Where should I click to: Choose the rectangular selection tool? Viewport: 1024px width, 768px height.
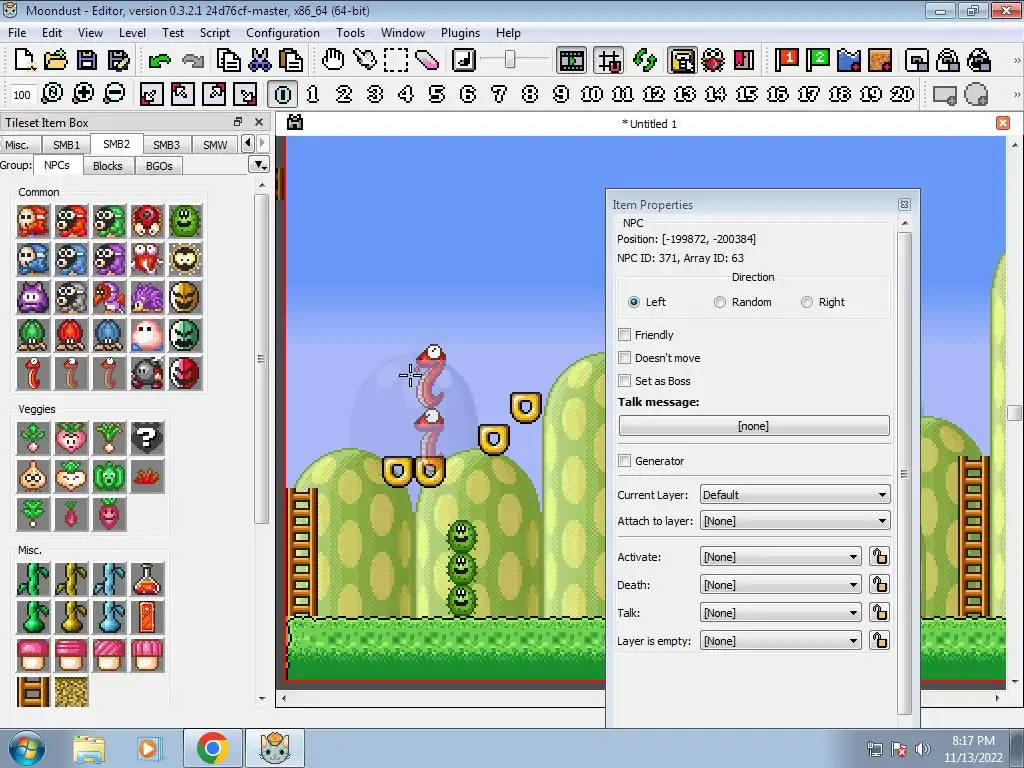point(396,60)
